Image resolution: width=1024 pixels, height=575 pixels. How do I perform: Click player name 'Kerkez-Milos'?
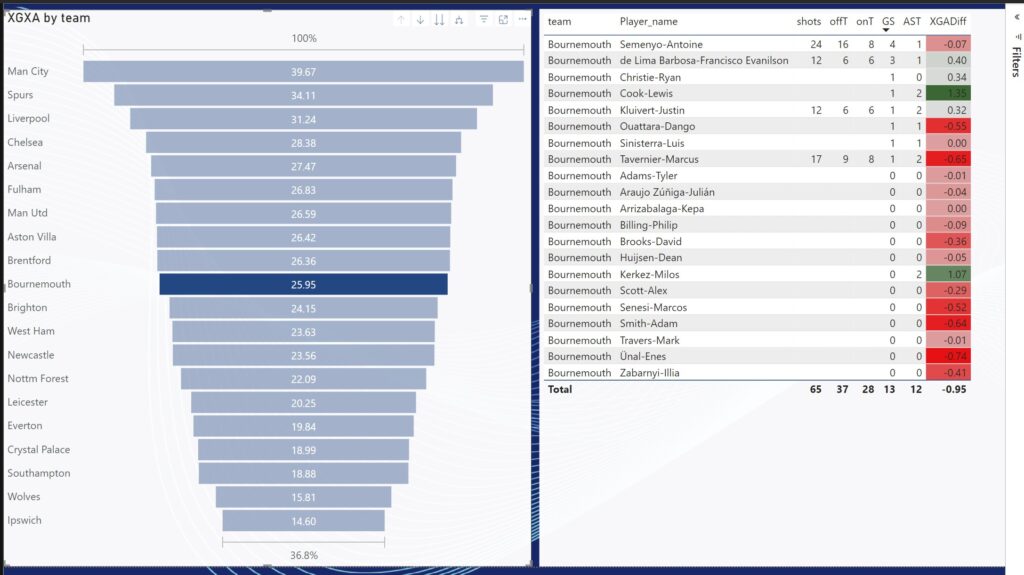point(649,274)
